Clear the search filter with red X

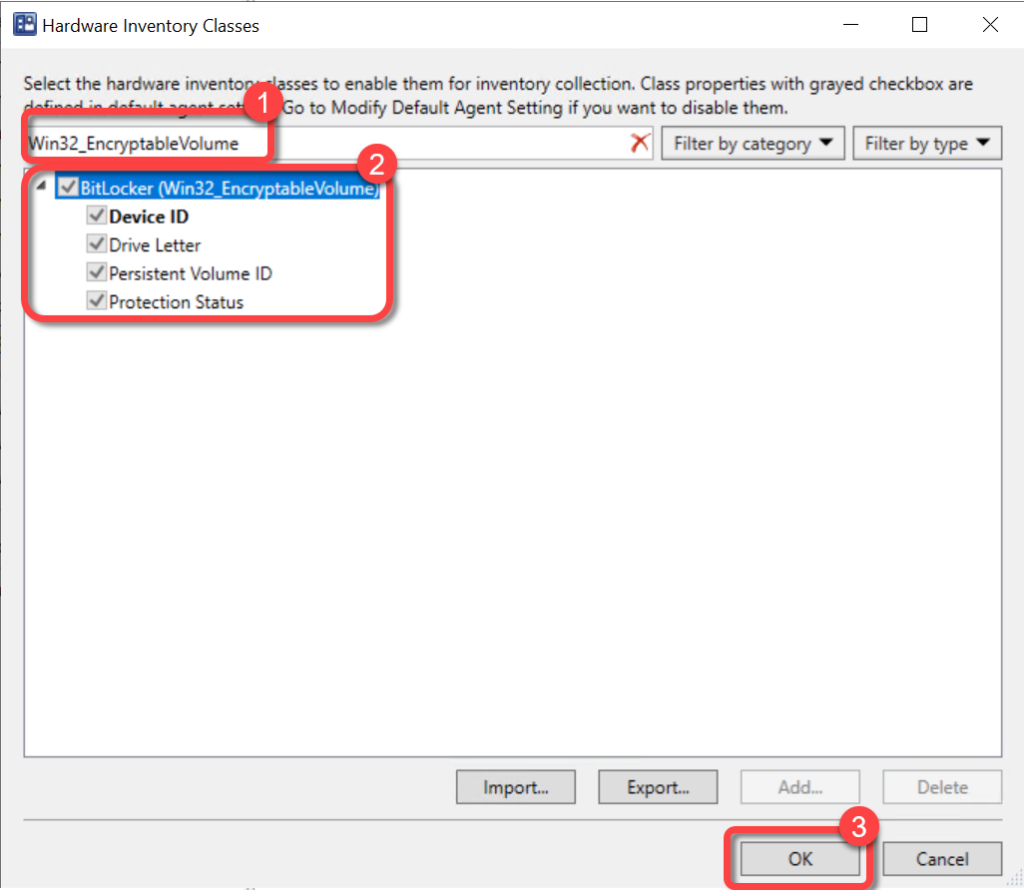640,143
